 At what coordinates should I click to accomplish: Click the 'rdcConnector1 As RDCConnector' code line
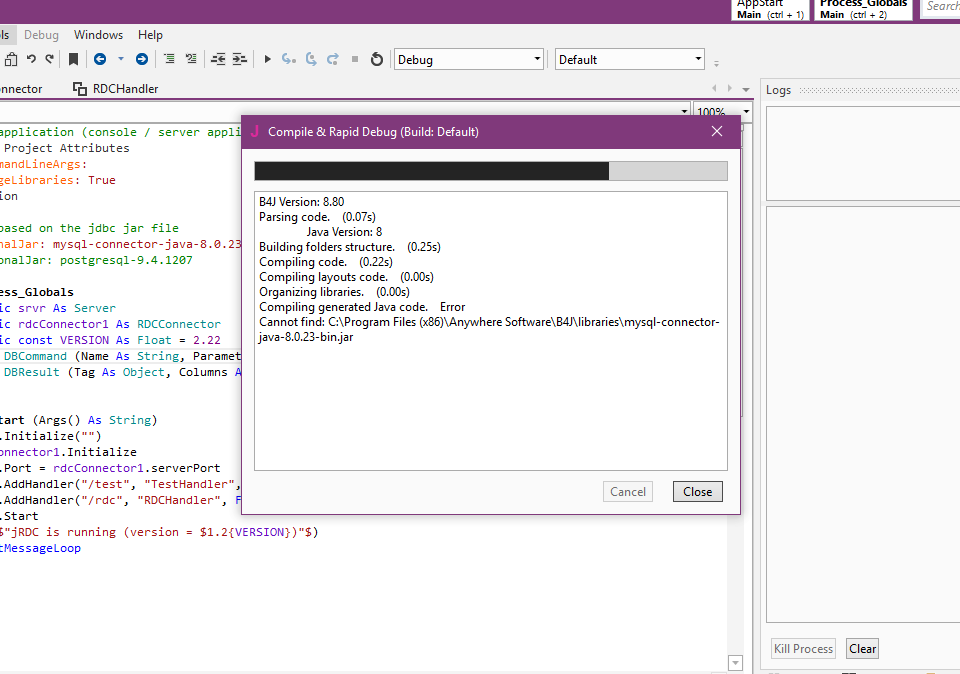[110, 324]
